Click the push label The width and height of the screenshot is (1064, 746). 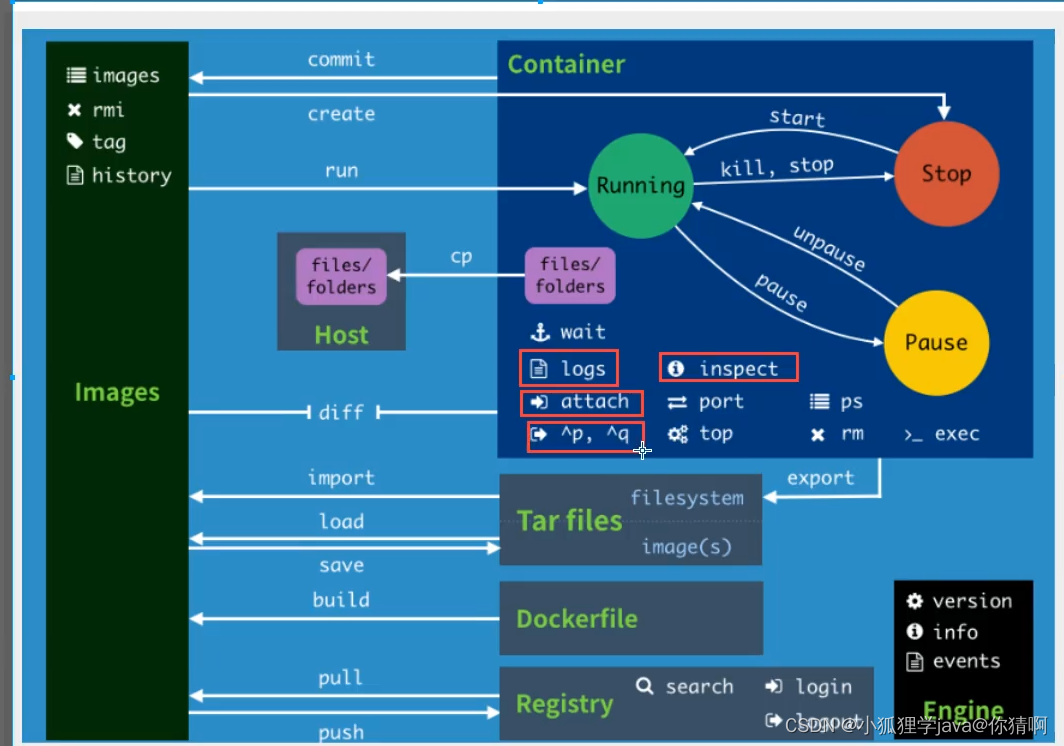click(x=341, y=732)
